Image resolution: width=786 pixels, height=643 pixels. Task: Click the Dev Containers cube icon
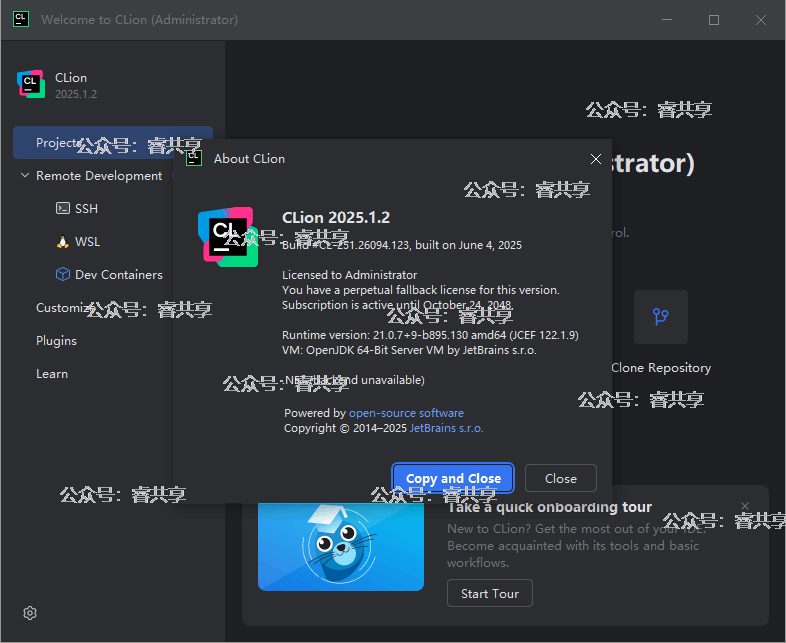[x=63, y=275]
